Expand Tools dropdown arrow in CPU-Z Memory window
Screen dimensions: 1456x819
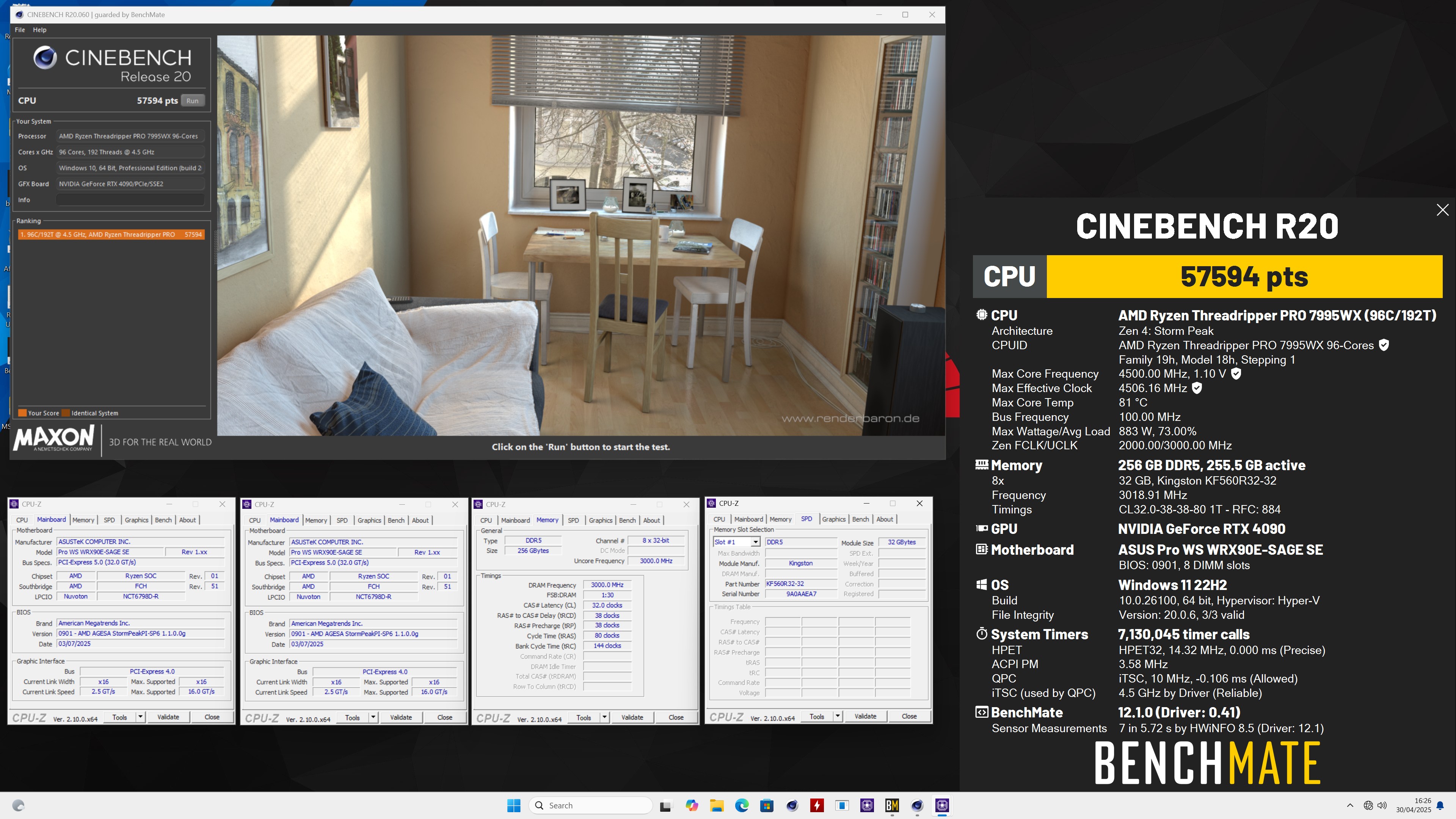tap(605, 717)
